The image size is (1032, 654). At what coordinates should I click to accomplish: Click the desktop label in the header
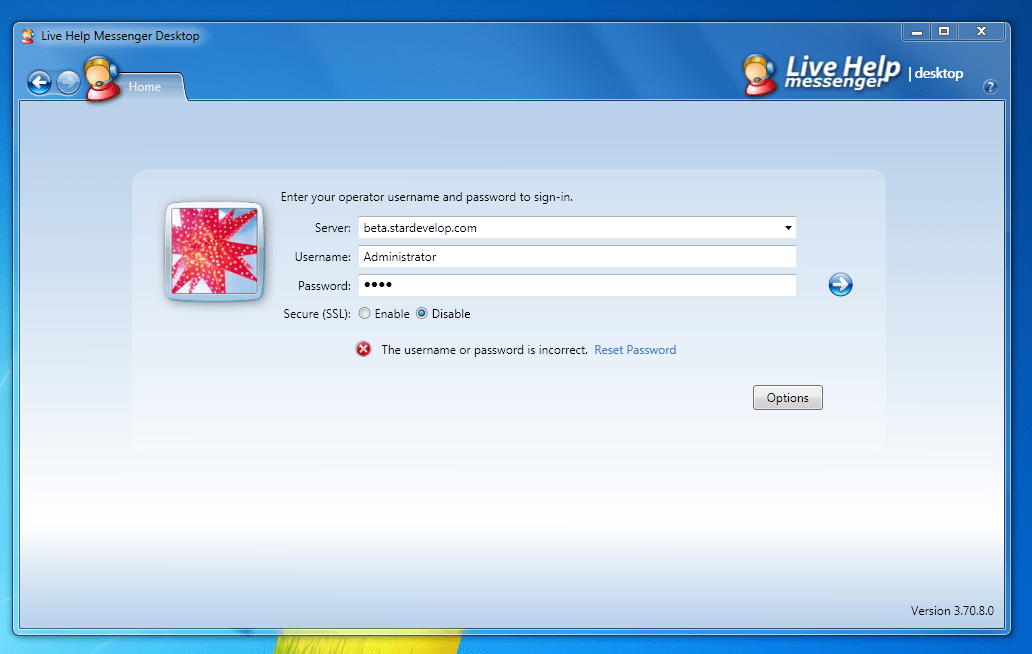[938, 73]
